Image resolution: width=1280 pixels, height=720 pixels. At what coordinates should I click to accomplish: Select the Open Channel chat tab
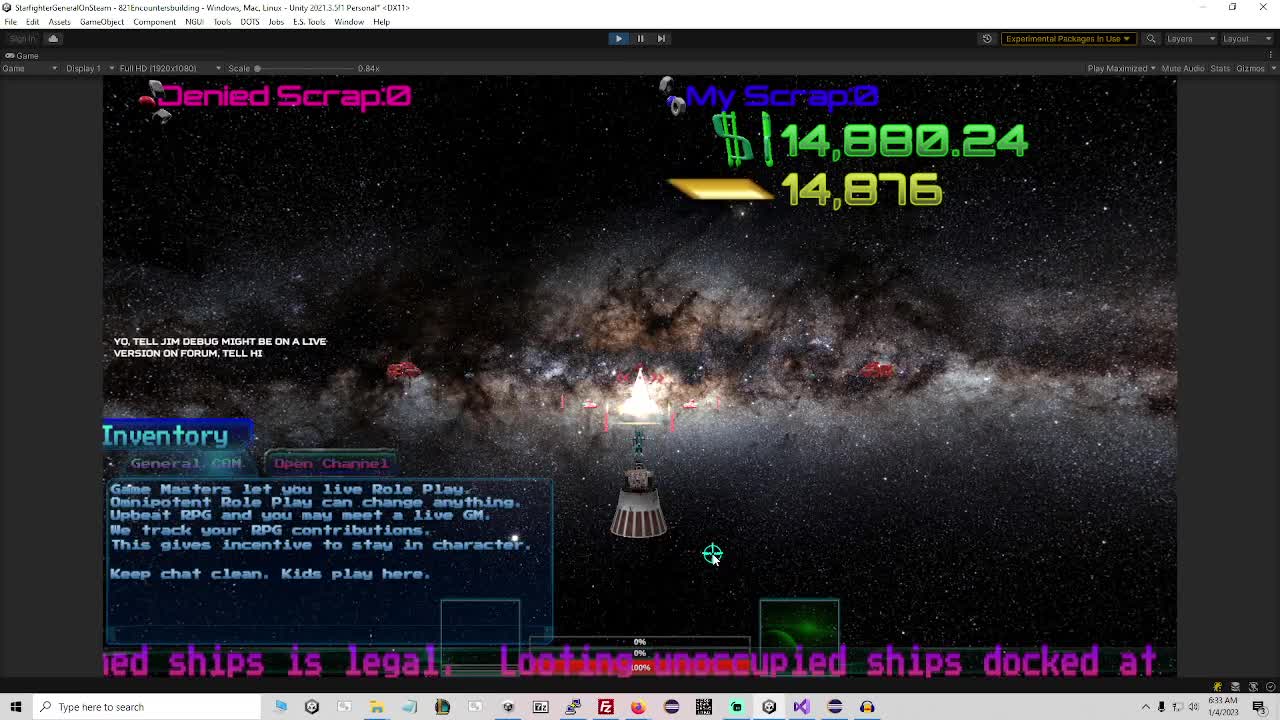pyautogui.click(x=331, y=464)
